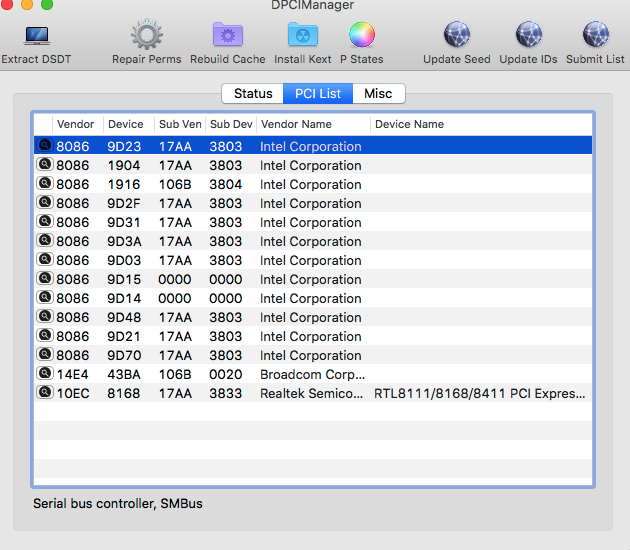Click magnifier icon on Realtek 8168 row
This screenshot has width=630, height=550.
44,393
